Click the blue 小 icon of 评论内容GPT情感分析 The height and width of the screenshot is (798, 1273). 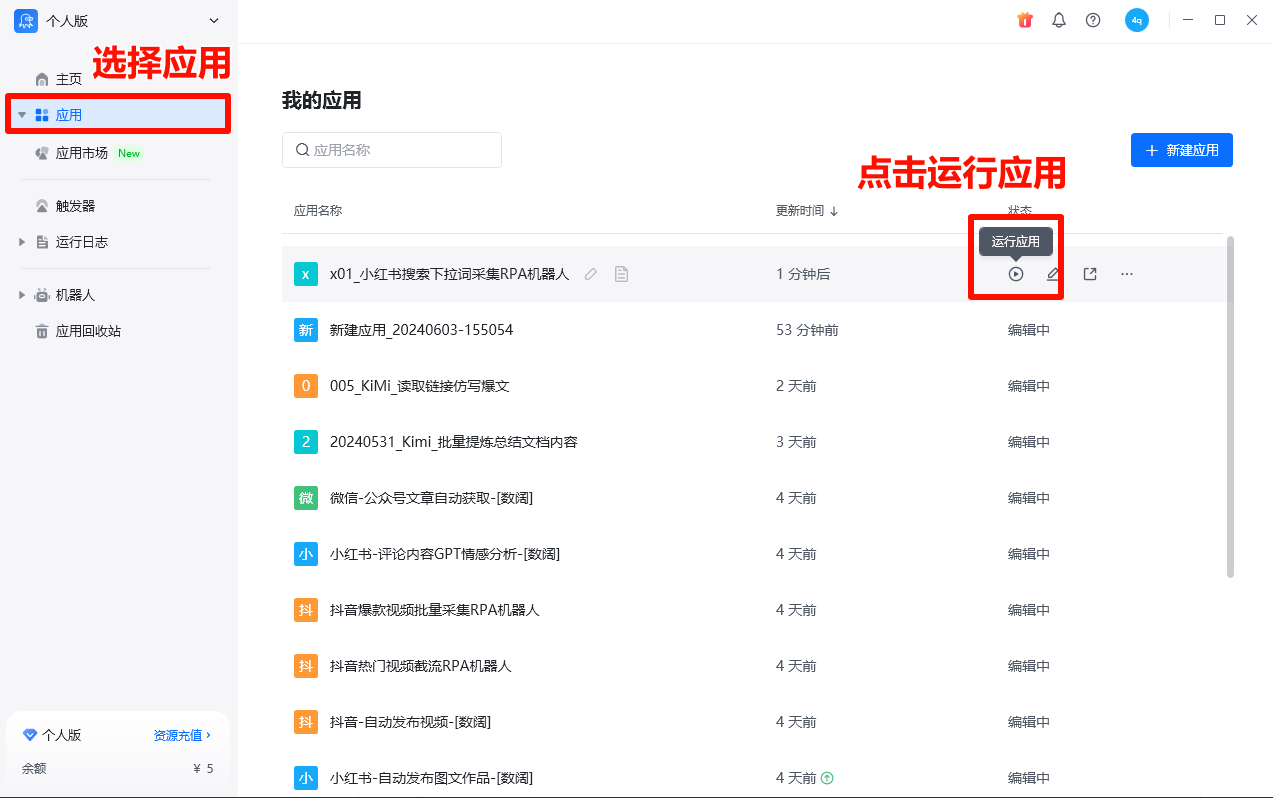tap(306, 554)
